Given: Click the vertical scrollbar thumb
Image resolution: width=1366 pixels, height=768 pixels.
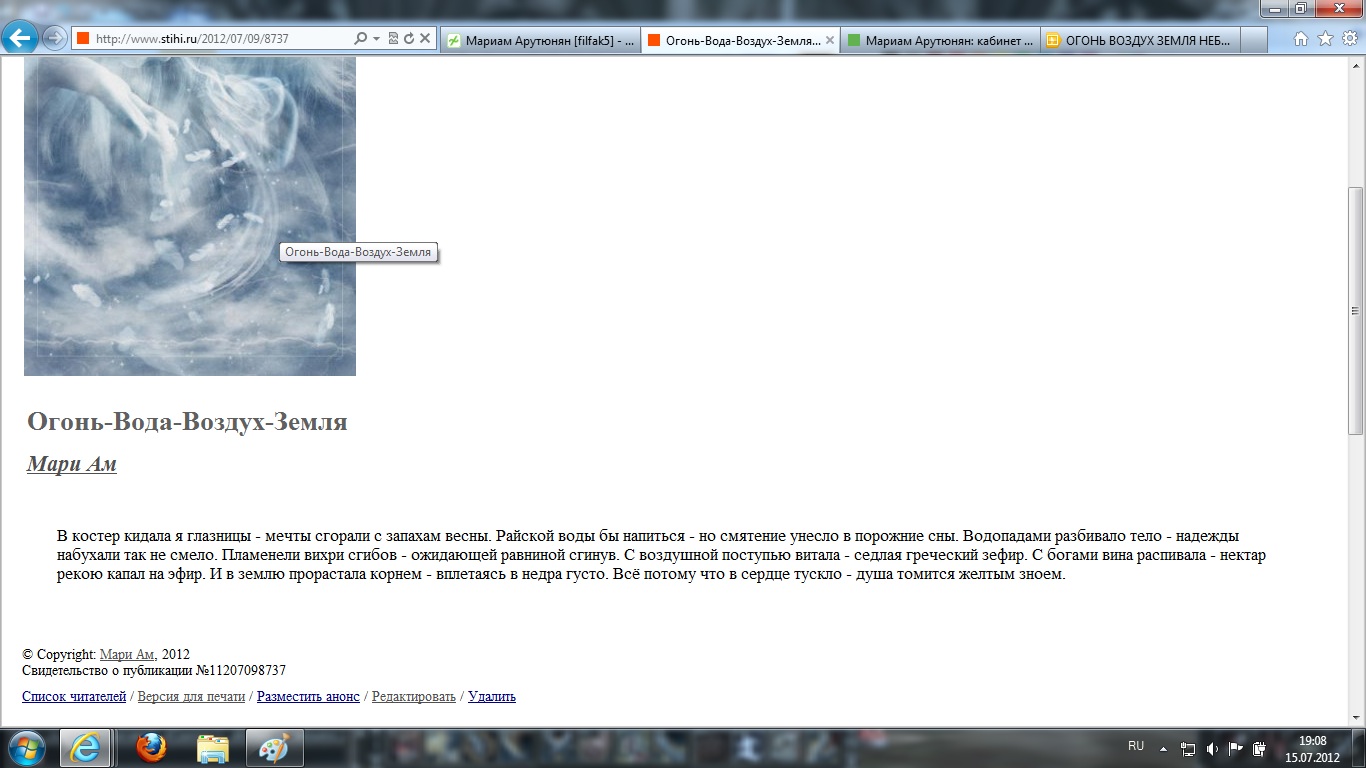Looking at the screenshot, I should click(x=1356, y=310).
